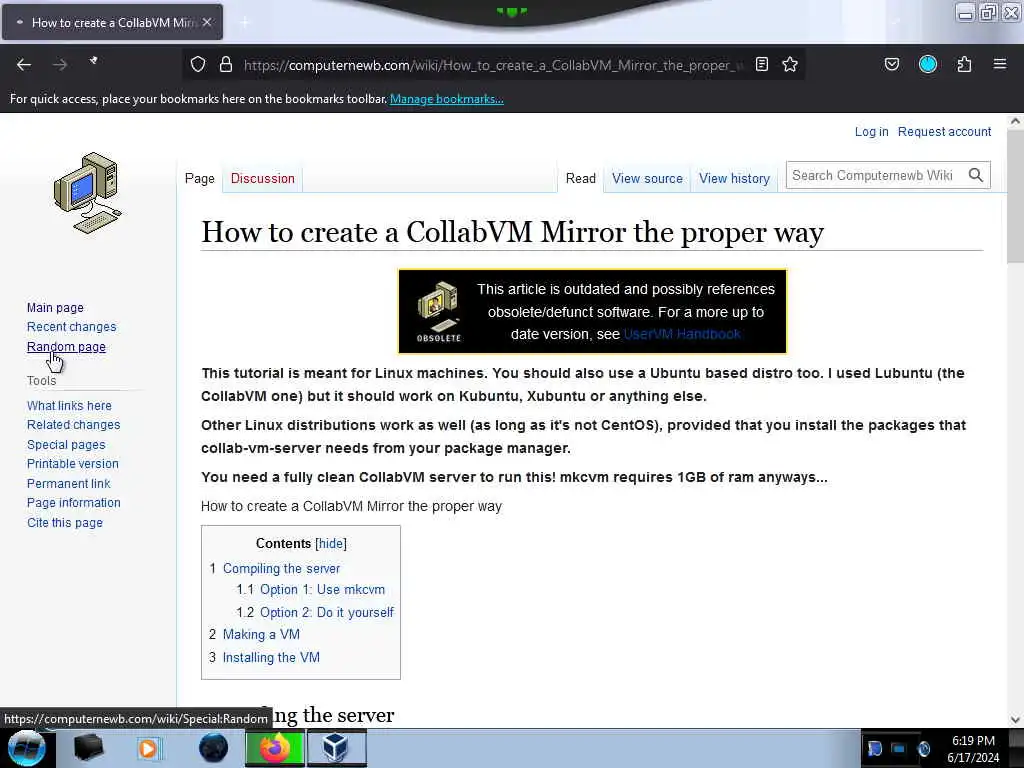Image resolution: width=1024 pixels, height=768 pixels.
Task: Open a new tab with plus button
Action: click(245, 23)
